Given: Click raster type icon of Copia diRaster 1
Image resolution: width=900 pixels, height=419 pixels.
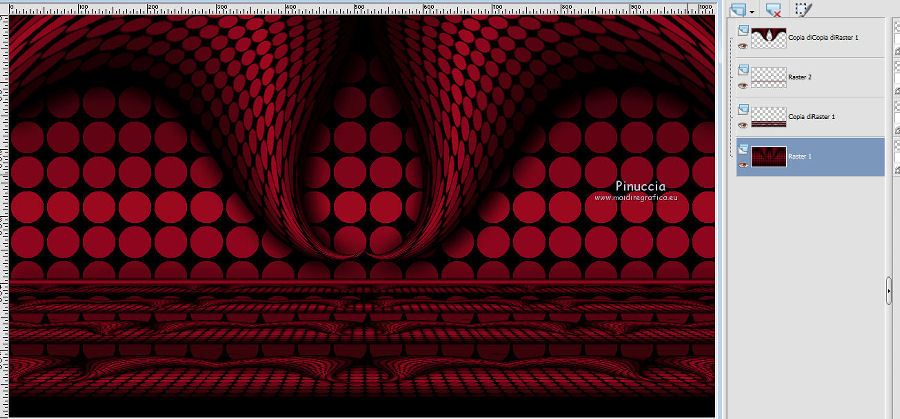Looking at the screenshot, I should [743, 109].
